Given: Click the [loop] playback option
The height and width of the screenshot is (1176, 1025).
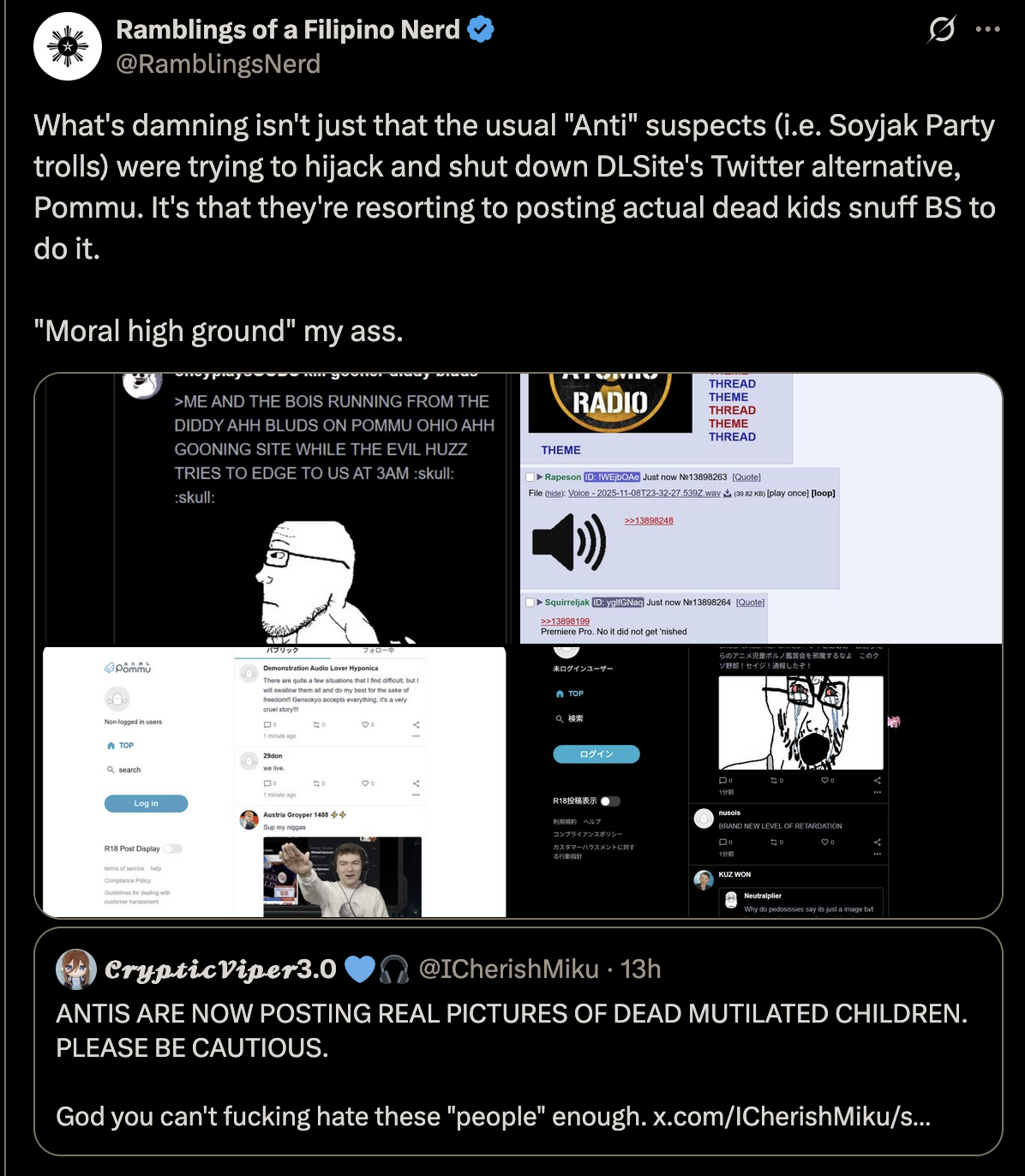Looking at the screenshot, I should click(x=823, y=493).
